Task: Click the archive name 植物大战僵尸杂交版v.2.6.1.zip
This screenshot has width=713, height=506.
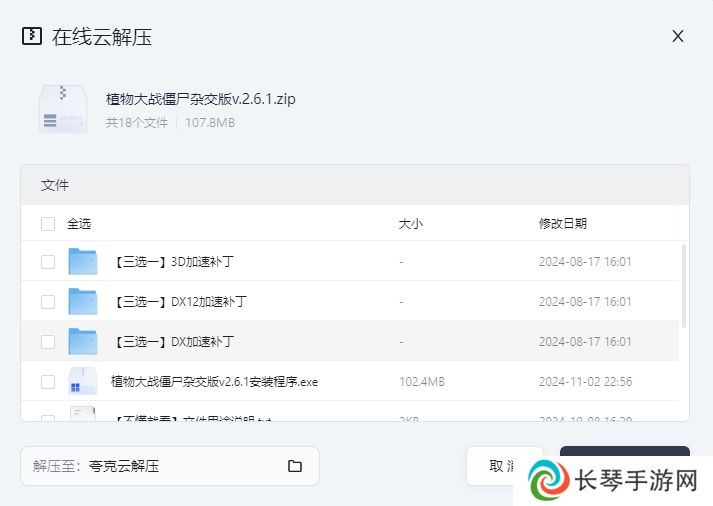Action: pyautogui.click(x=201, y=99)
